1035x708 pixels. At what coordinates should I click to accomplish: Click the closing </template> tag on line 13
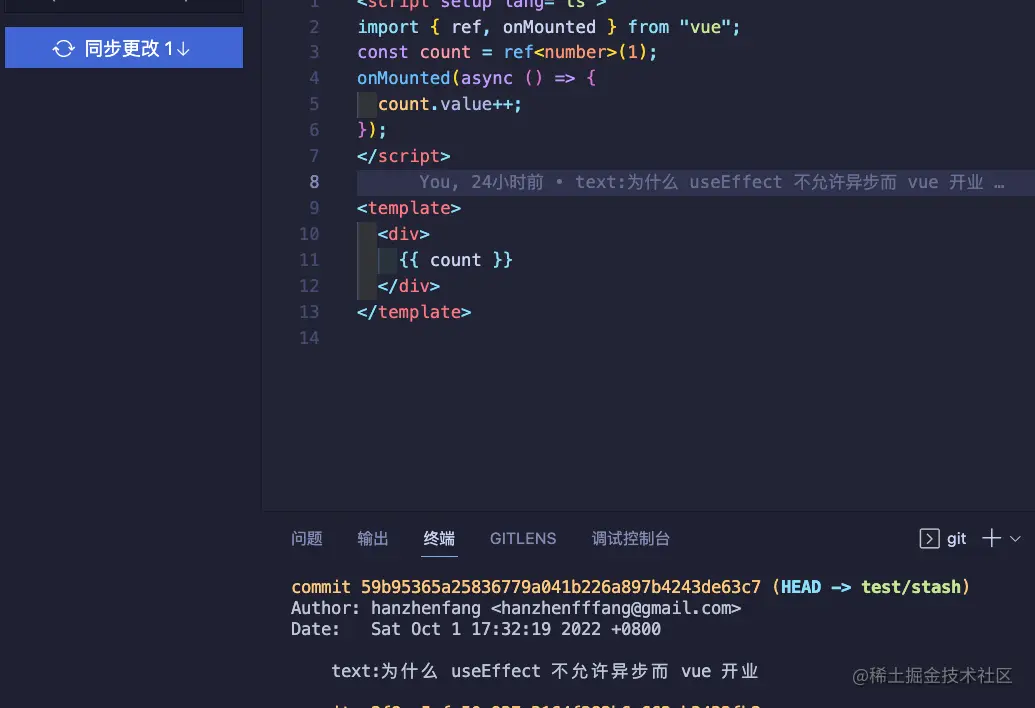[414, 312]
